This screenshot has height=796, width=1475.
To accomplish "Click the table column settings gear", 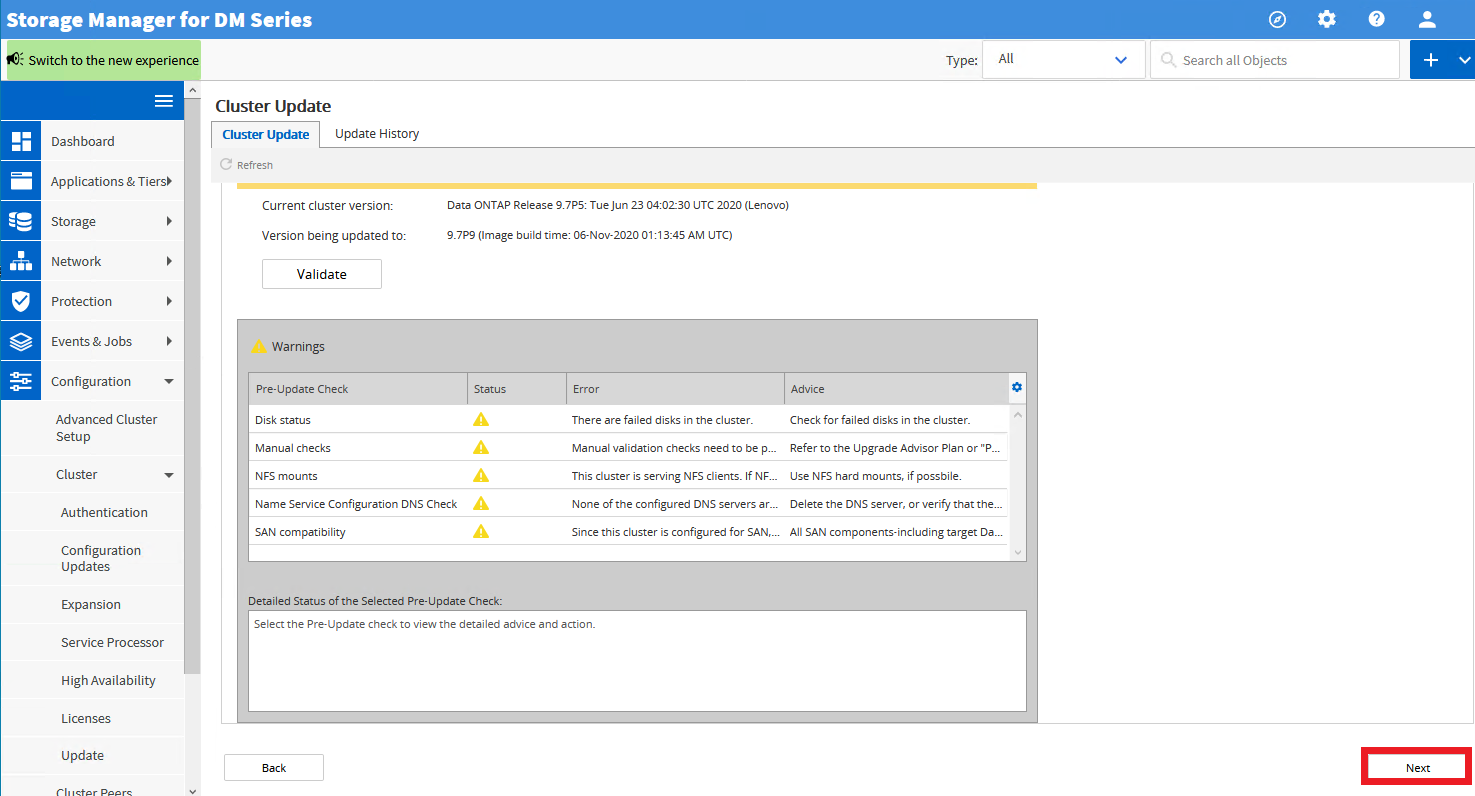I will click(1017, 387).
